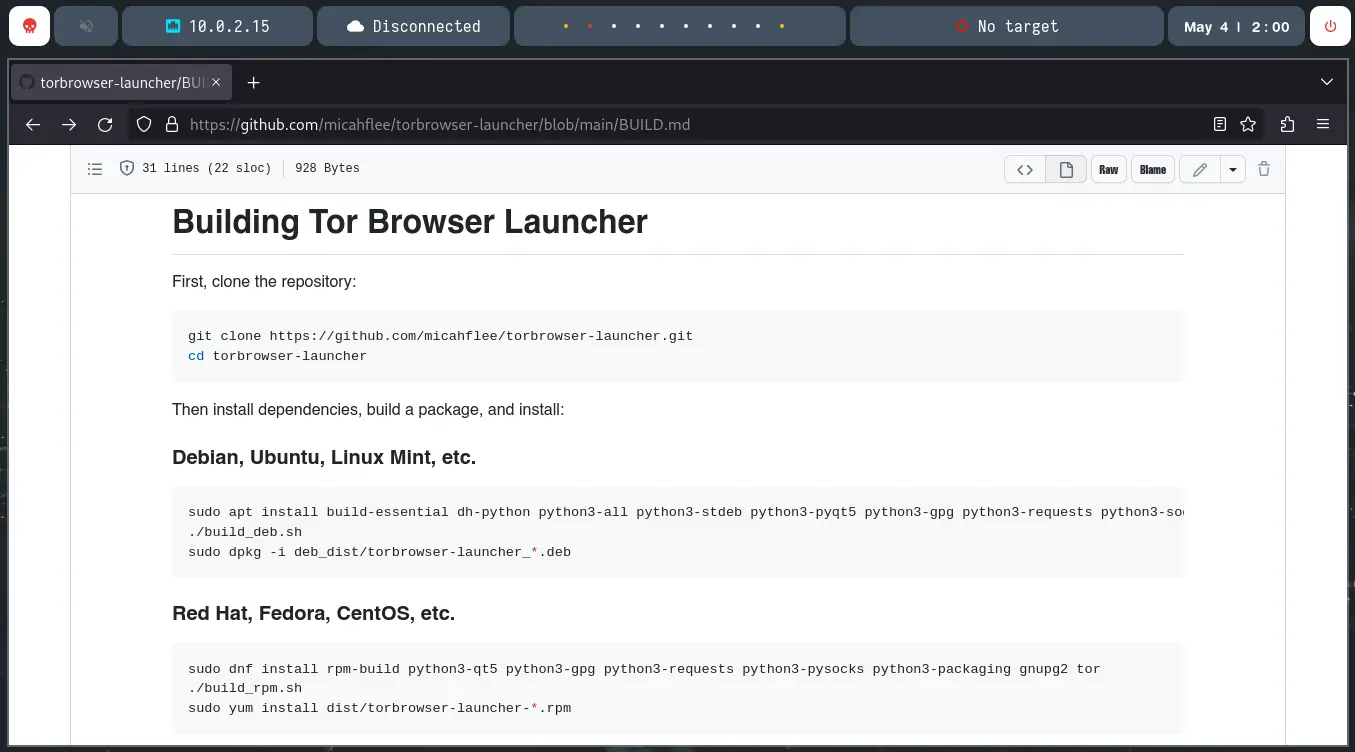Click the sudo dnf install command line
This screenshot has width=1355, height=752.
point(644,669)
